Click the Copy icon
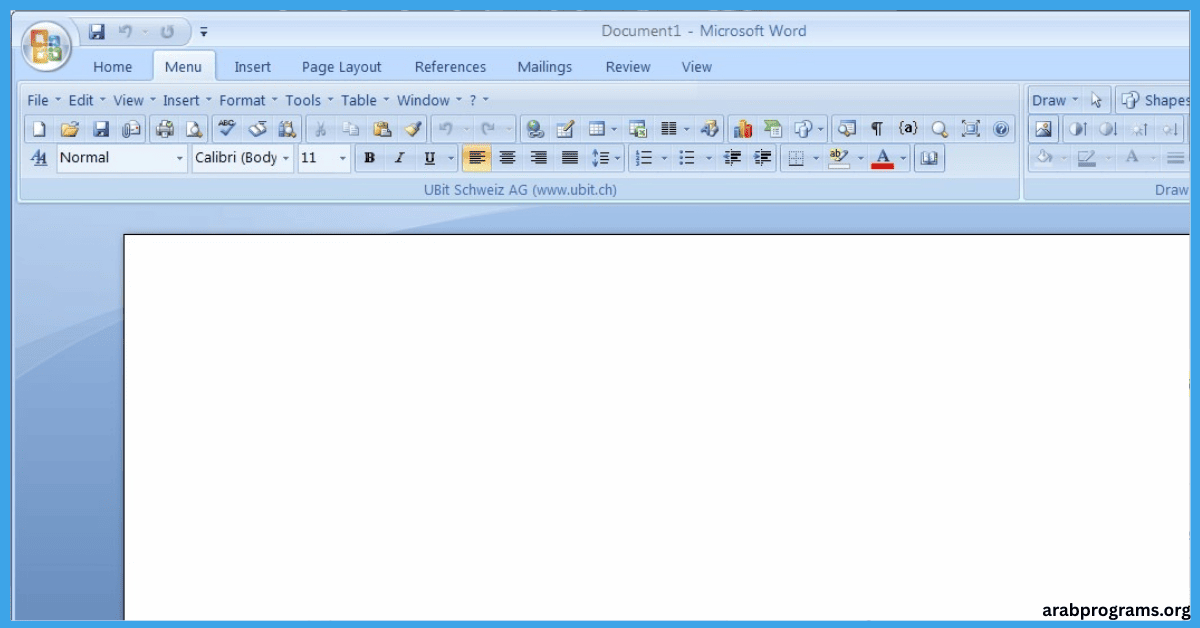The height and width of the screenshot is (628, 1200). [x=351, y=129]
